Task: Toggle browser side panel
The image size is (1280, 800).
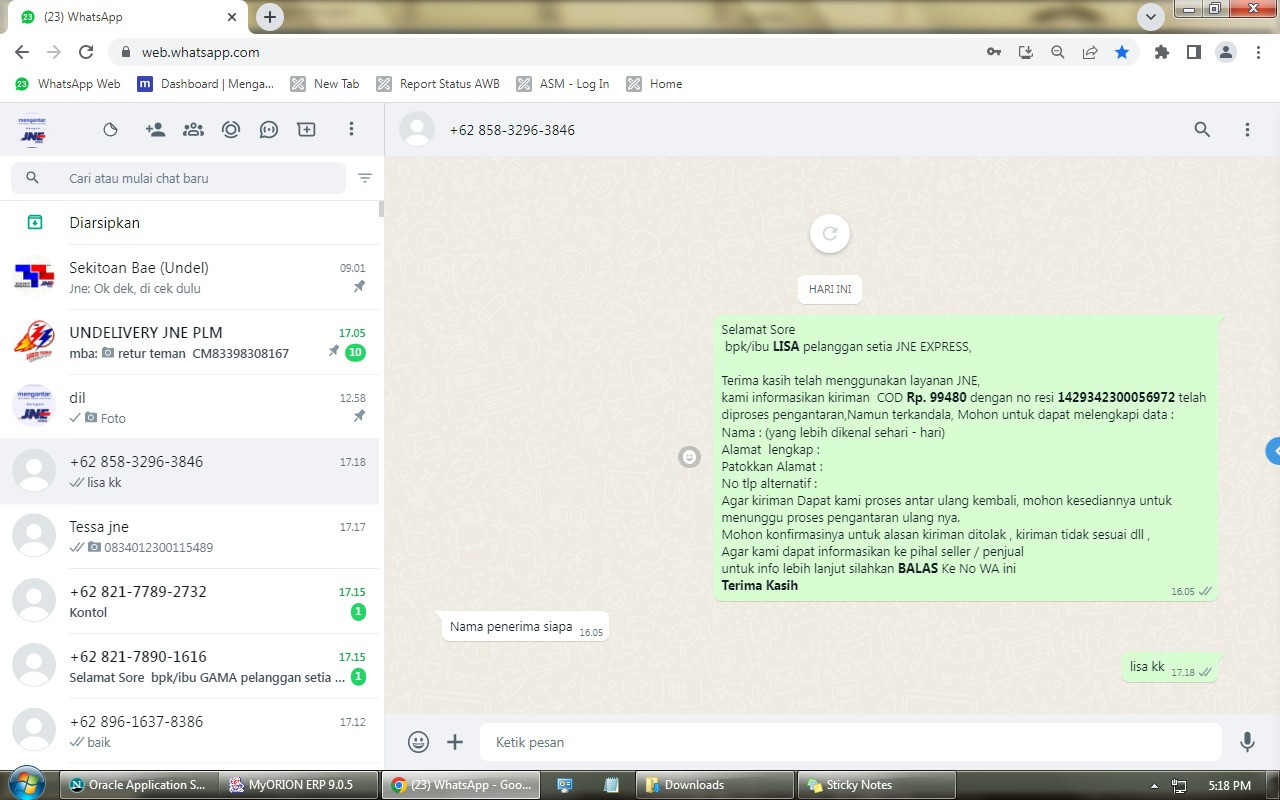Action: pos(1193,52)
